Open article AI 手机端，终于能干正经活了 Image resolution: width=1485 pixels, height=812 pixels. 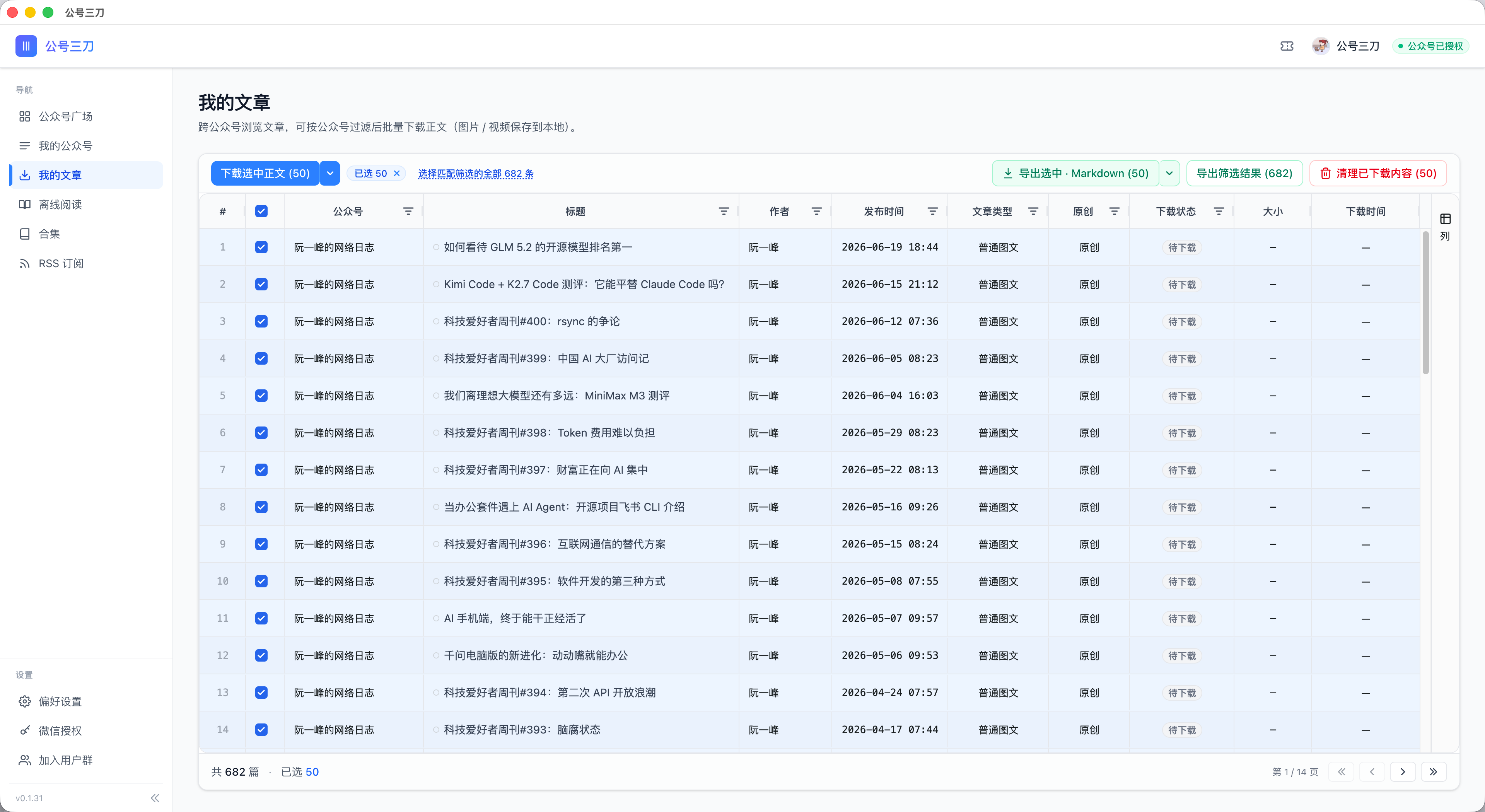tap(515, 618)
